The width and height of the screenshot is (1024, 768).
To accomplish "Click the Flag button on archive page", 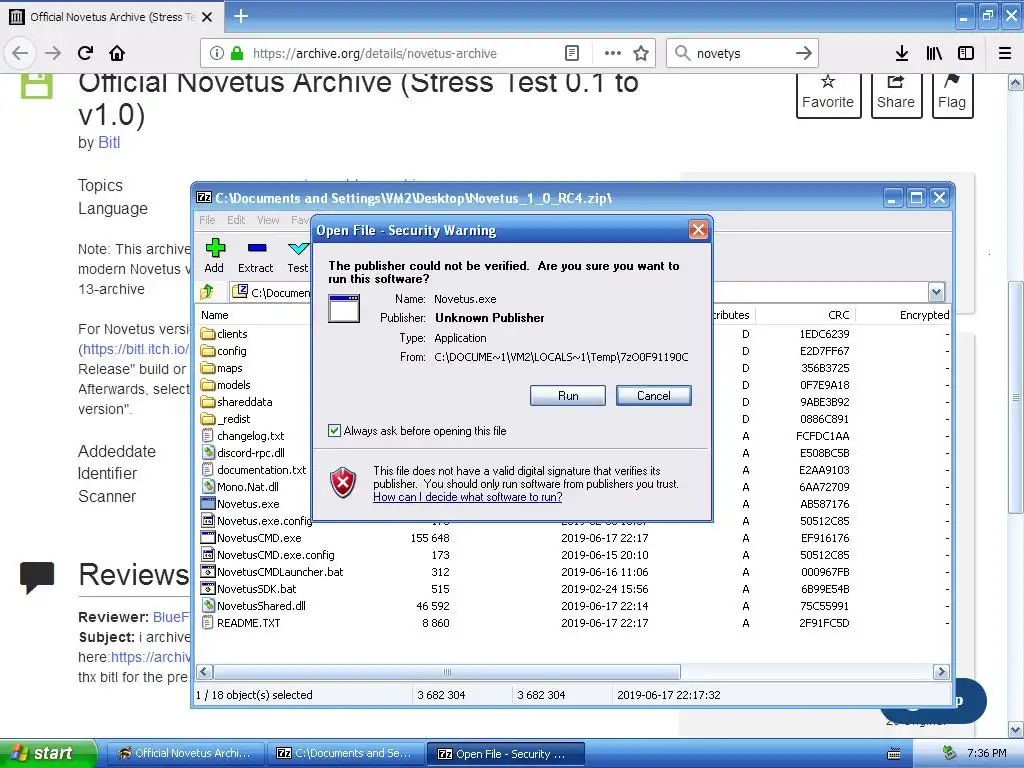I will click(x=952, y=95).
